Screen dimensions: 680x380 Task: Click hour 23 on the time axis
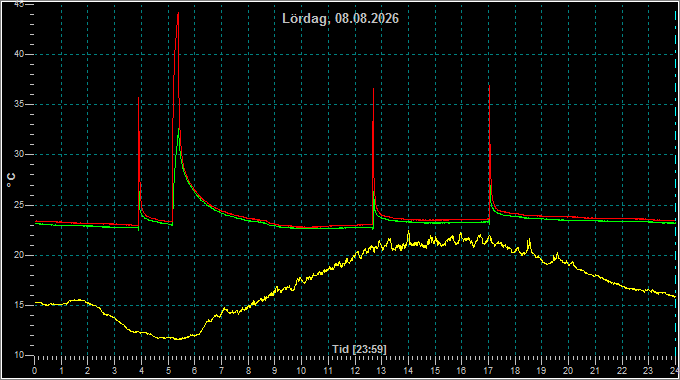pos(648,371)
